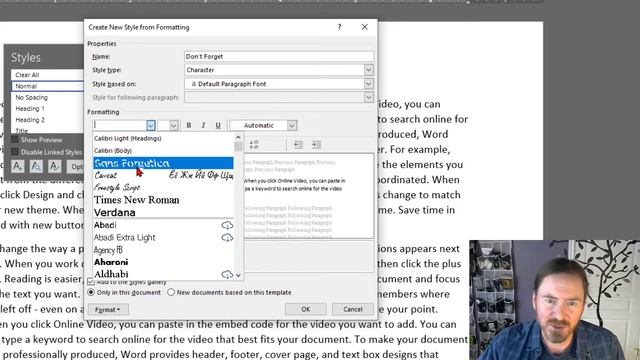Download Abadi Extra Light cloud icon

[227, 237]
